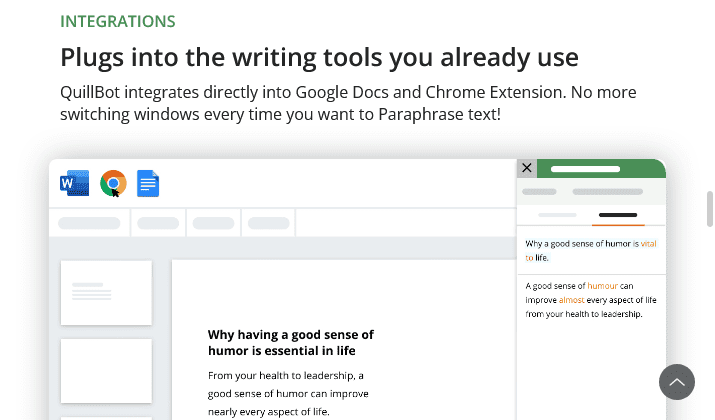Click the first page thumbnail in the document sidebar
This screenshot has width=715, height=420.
106,293
